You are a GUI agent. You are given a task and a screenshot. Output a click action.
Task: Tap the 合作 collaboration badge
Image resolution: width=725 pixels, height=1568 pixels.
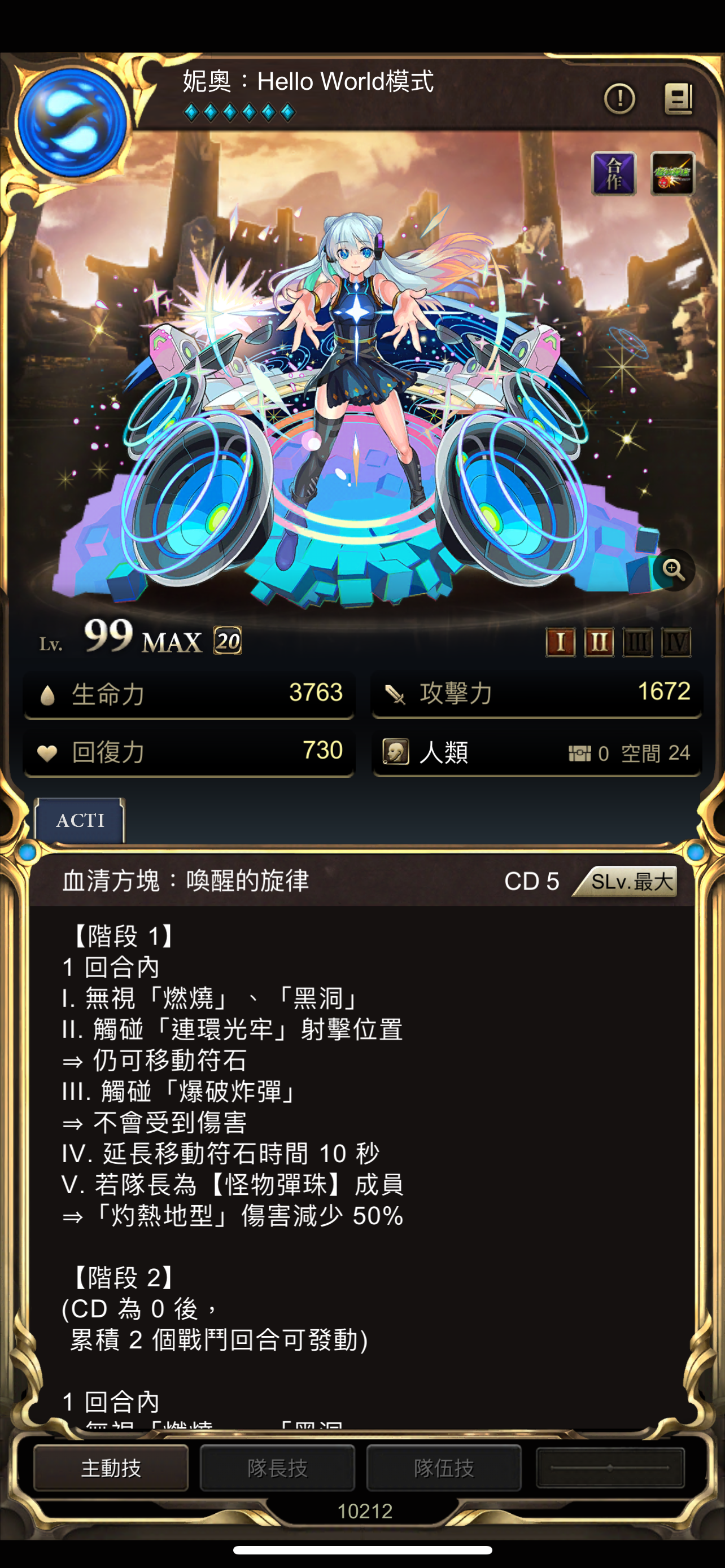[x=614, y=173]
